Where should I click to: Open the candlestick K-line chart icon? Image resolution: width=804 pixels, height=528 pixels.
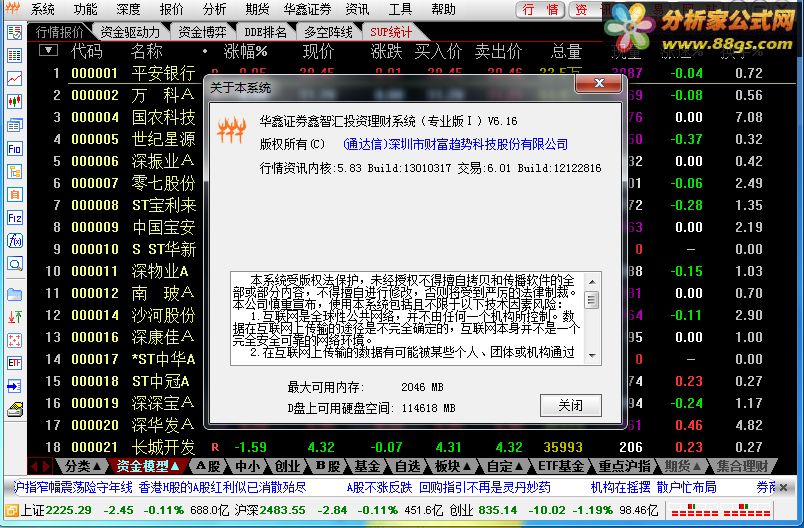click(14, 101)
